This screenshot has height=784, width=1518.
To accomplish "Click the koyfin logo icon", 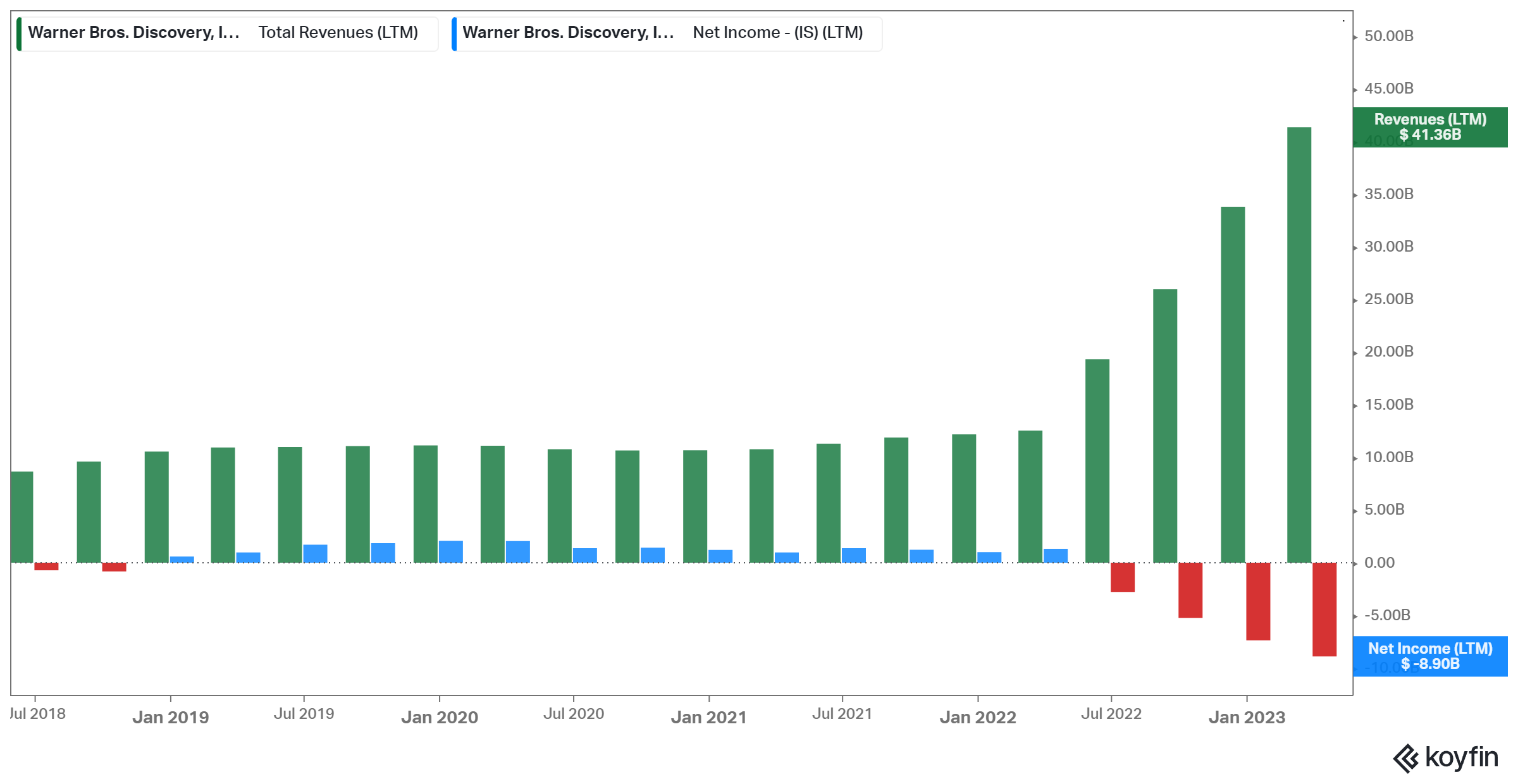I will pyautogui.click(x=1405, y=758).
